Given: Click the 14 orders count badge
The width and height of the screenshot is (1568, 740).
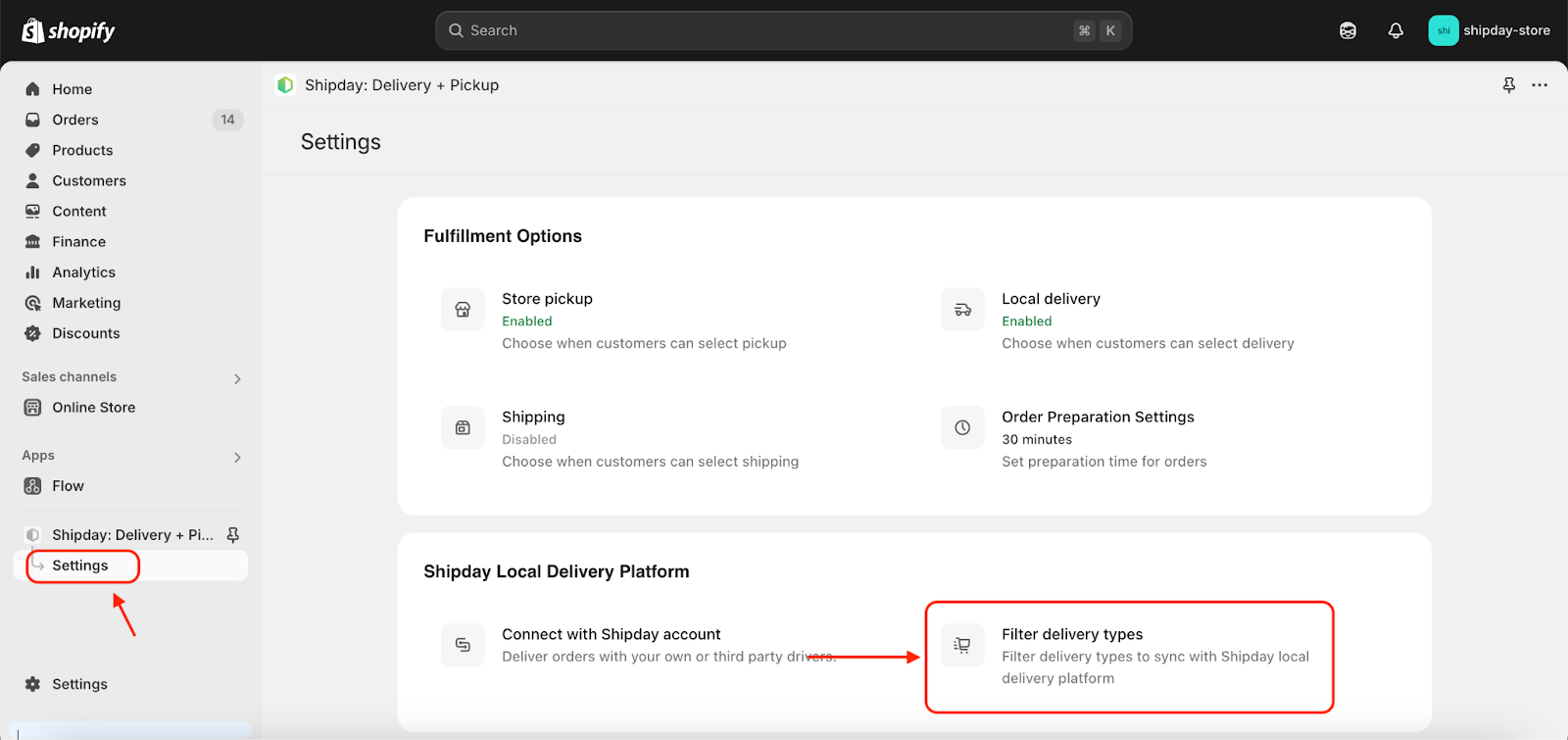Looking at the screenshot, I should [x=227, y=120].
